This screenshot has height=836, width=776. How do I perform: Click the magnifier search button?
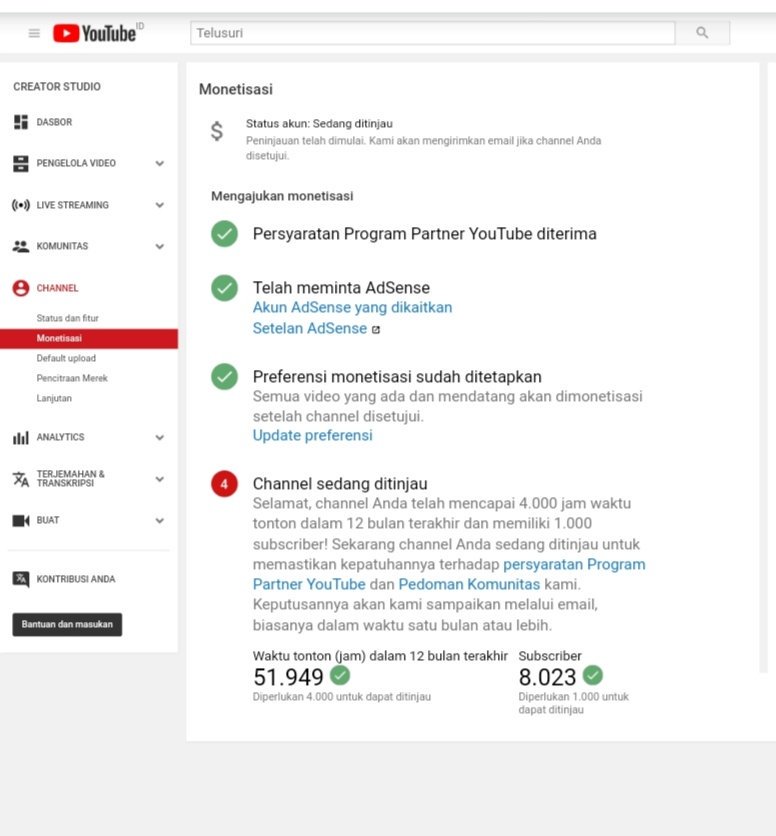click(x=702, y=33)
